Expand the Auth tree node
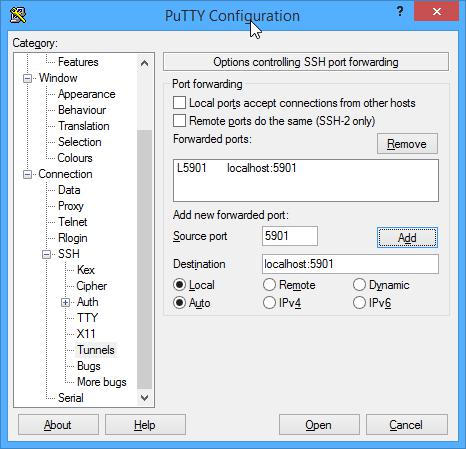 pyautogui.click(x=66, y=302)
